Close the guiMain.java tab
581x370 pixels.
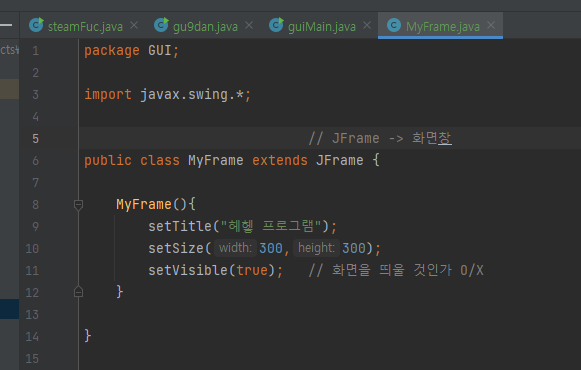point(367,26)
